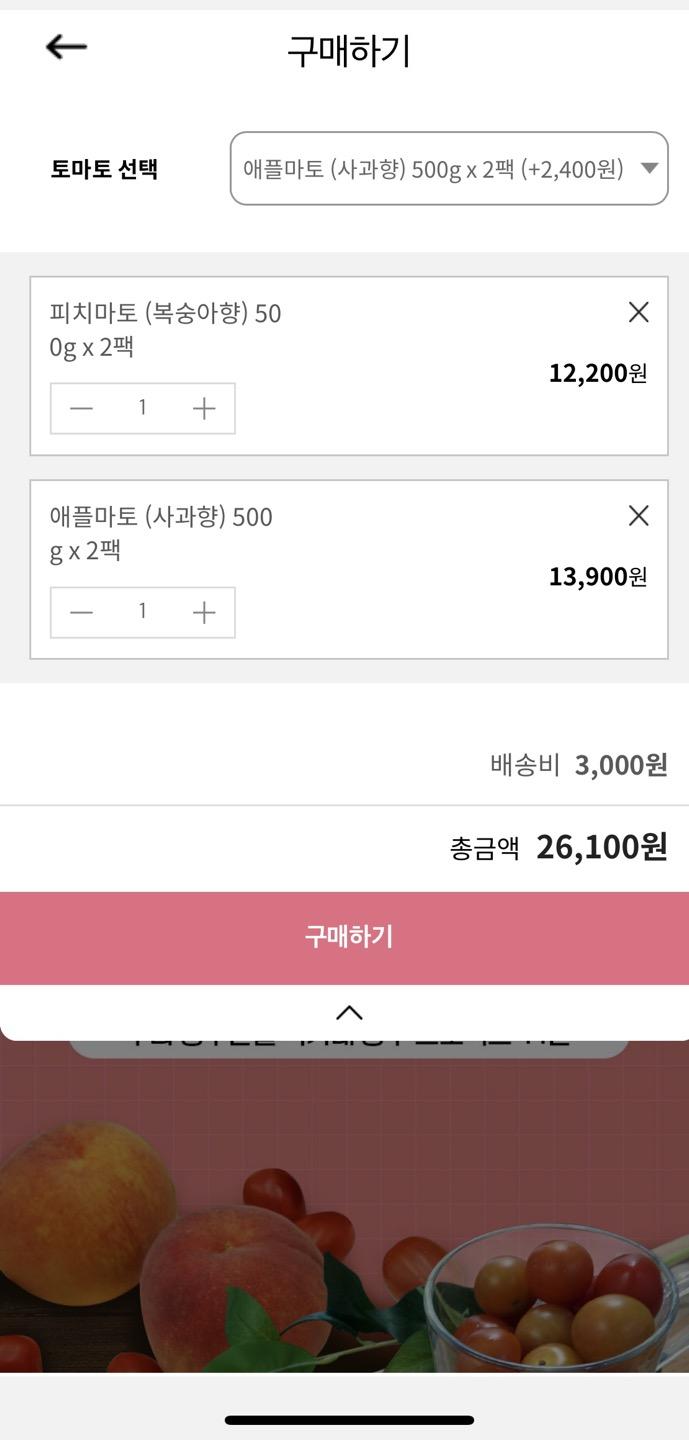Collapse the purchase panel using chevron
689x1440 pixels.
349,1013
